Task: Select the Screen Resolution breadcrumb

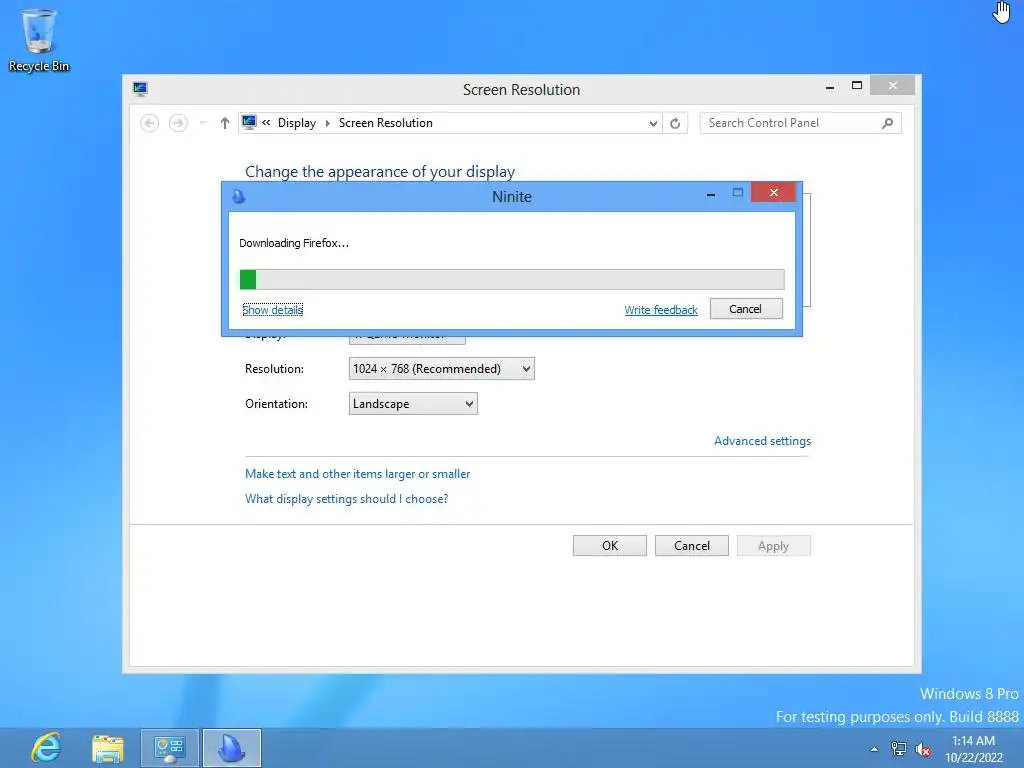Action: [385, 123]
